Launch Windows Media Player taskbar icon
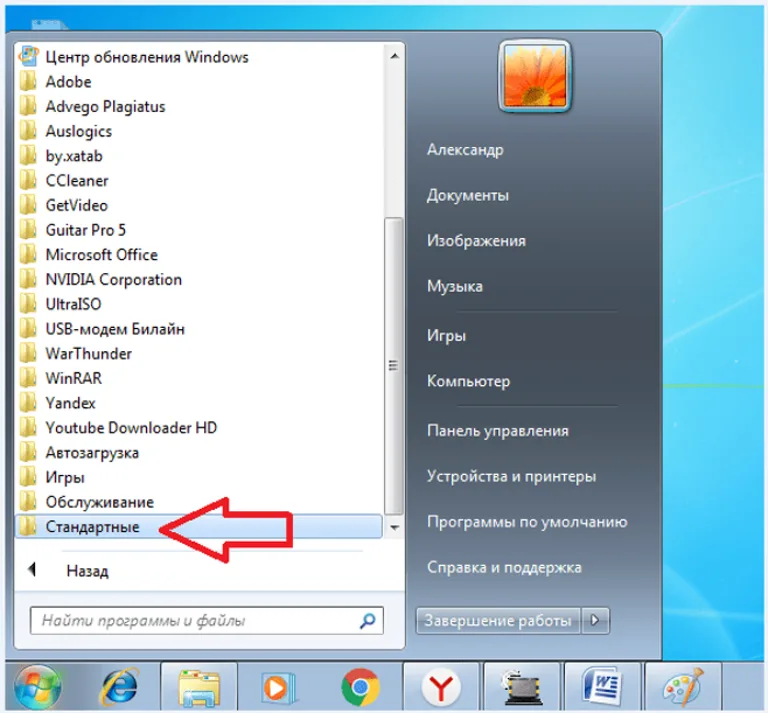 click(x=279, y=688)
